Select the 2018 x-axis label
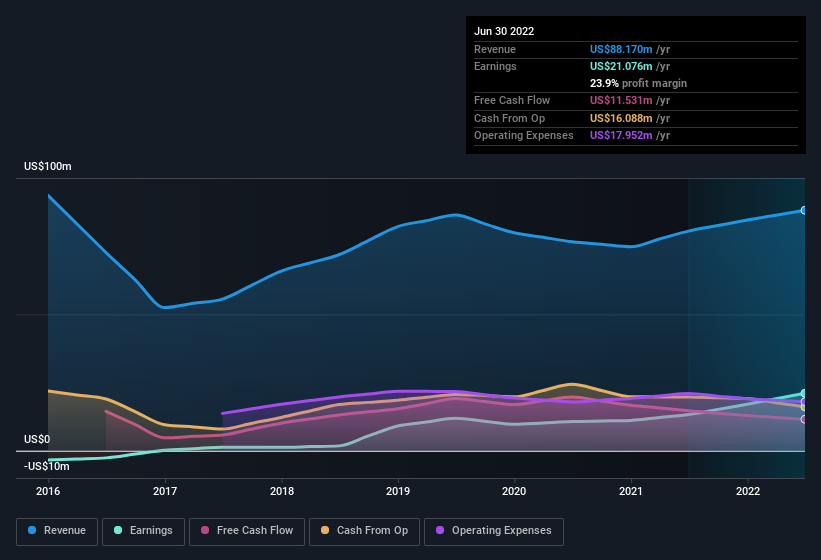821x560 pixels. click(282, 491)
